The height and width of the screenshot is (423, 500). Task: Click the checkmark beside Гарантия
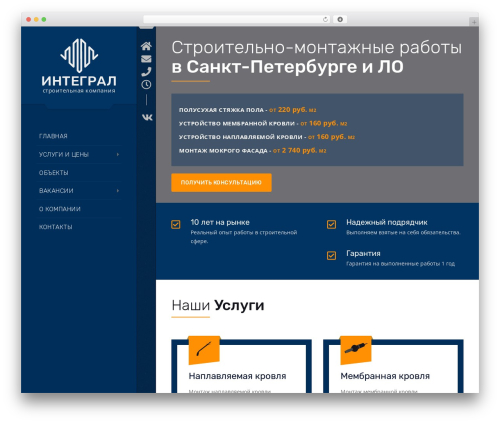coord(331,256)
